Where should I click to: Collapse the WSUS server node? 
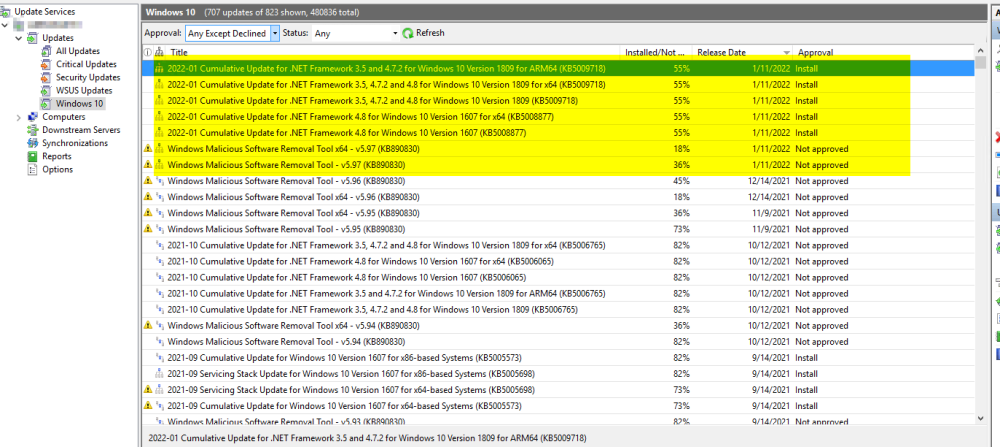[x=5, y=25]
